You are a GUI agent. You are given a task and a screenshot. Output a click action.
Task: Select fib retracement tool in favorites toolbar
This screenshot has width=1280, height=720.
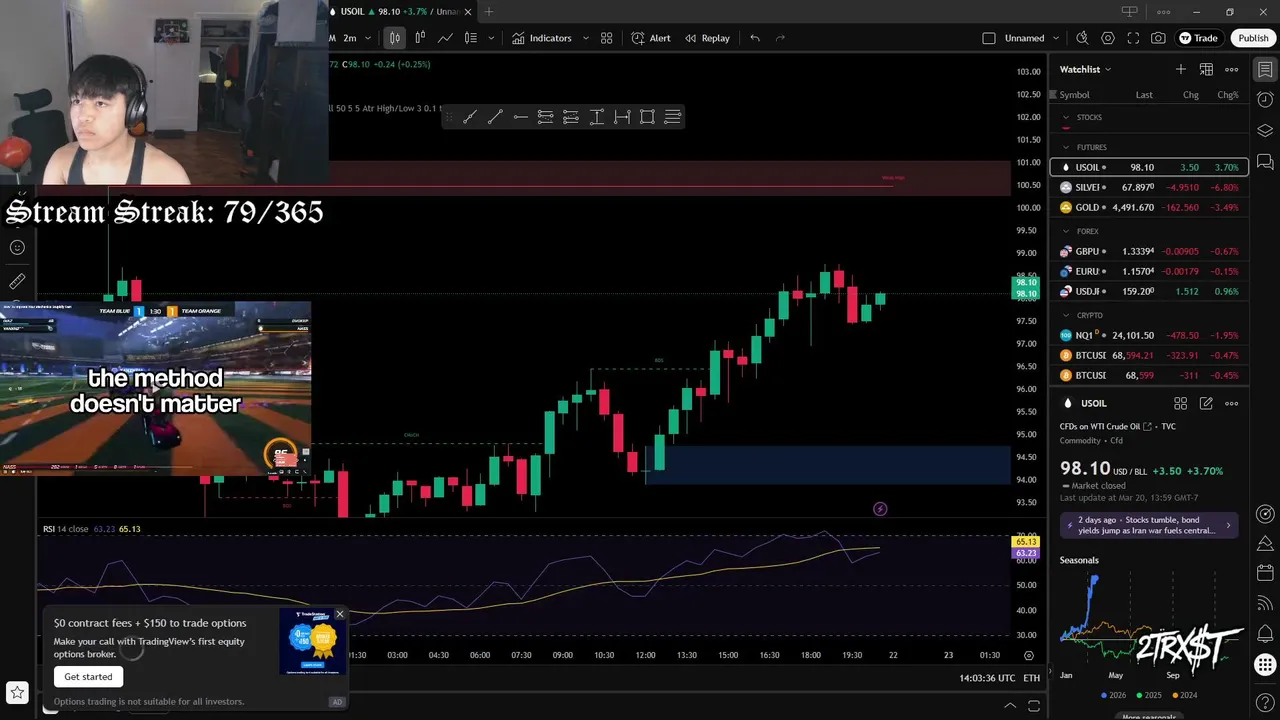[x=673, y=117]
